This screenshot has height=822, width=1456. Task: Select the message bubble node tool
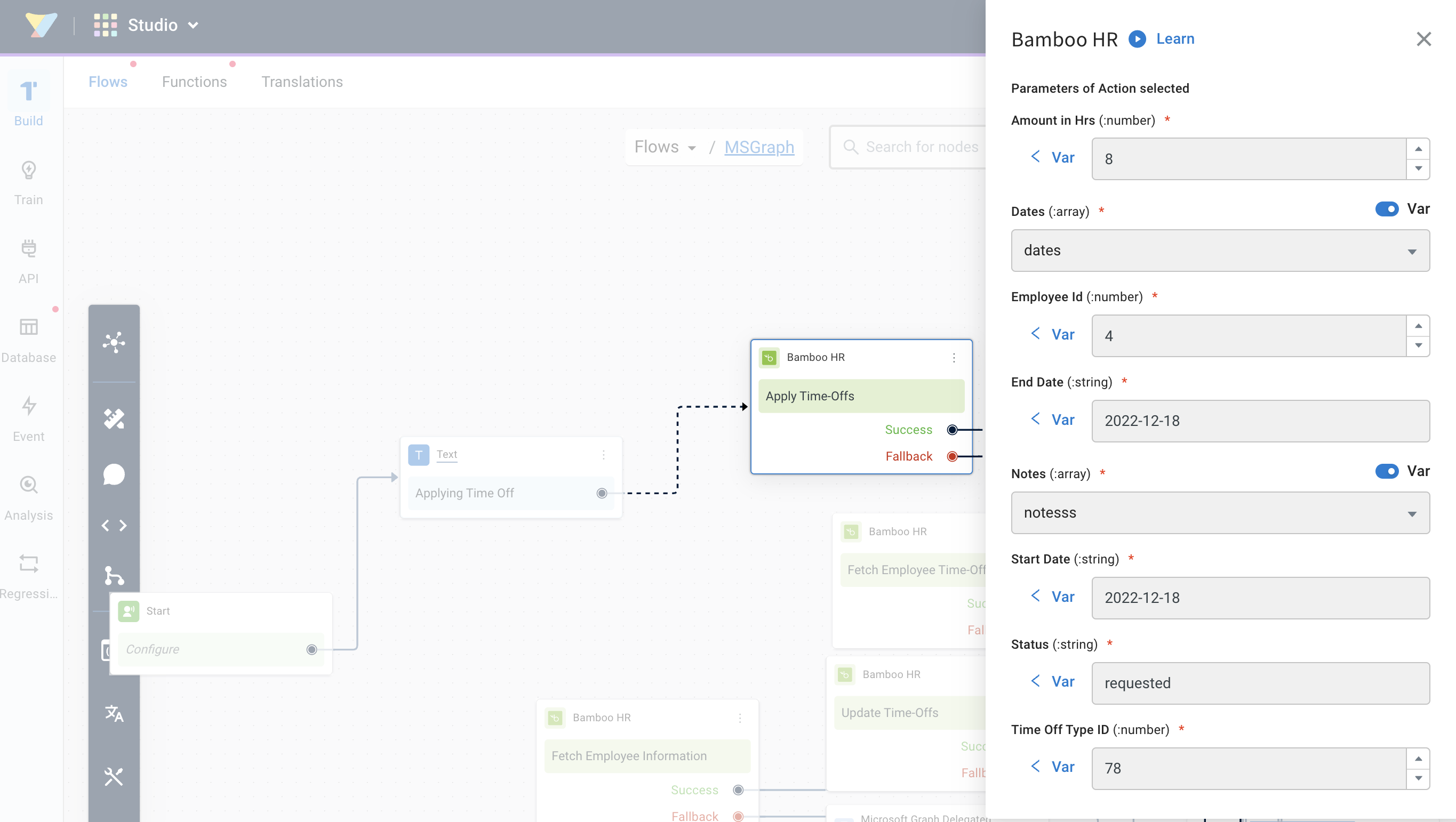coord(114,474)
